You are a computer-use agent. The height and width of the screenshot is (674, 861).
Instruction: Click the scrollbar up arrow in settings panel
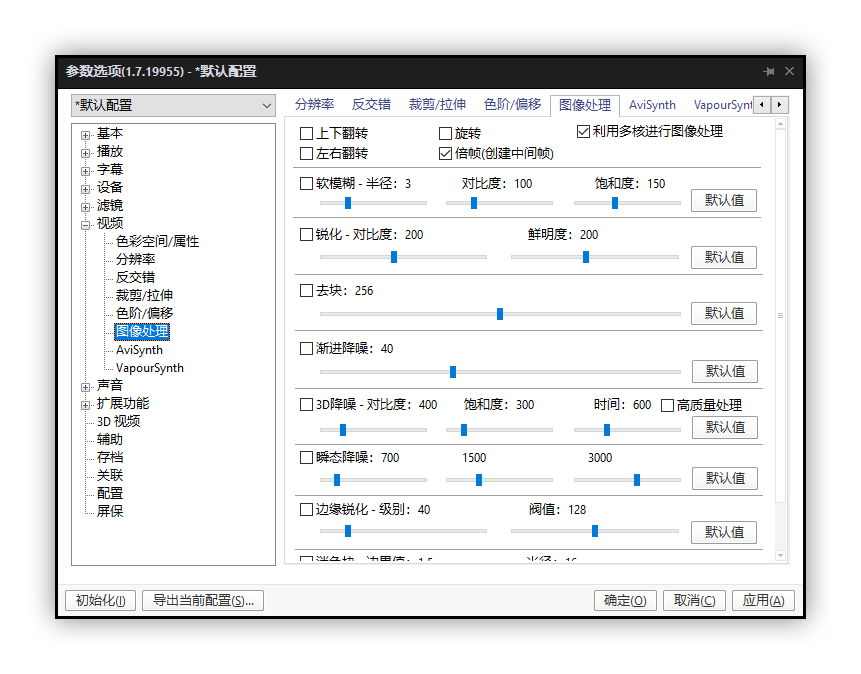tap(781, 125)
